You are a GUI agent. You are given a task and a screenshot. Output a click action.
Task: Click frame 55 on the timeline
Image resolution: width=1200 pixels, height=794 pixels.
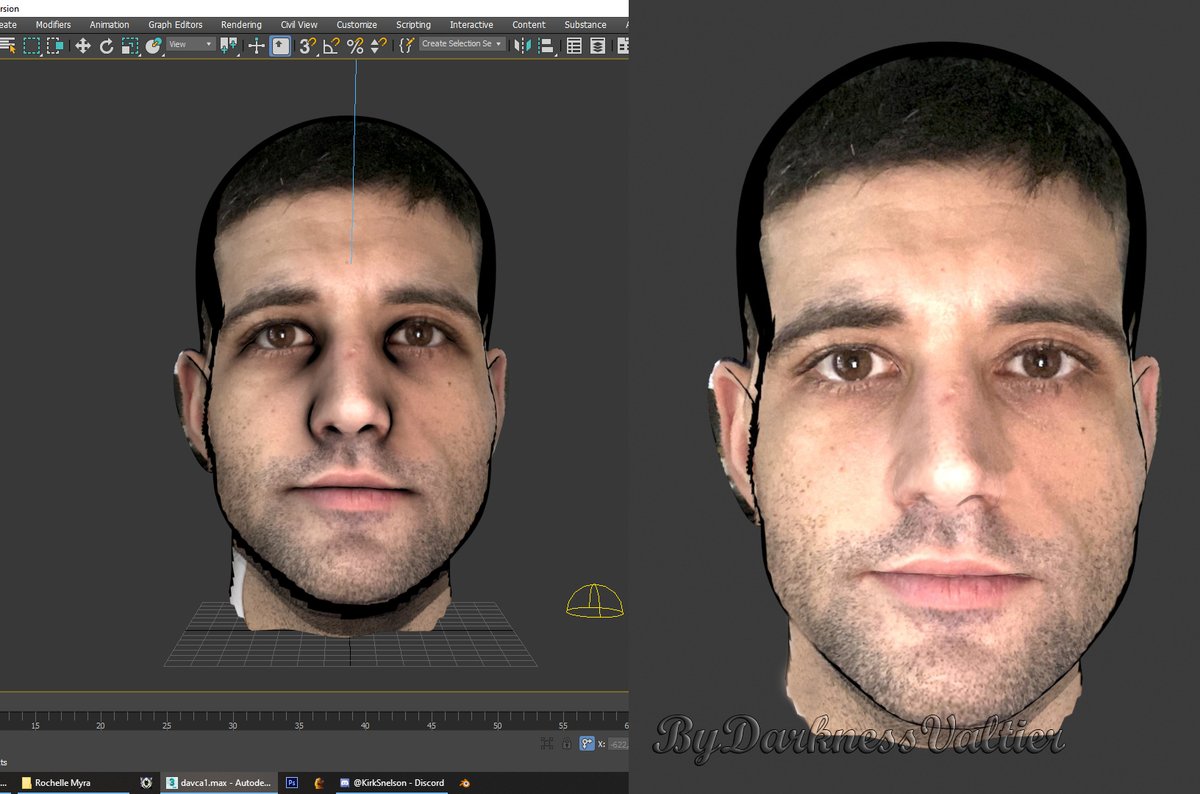point(563,725)
